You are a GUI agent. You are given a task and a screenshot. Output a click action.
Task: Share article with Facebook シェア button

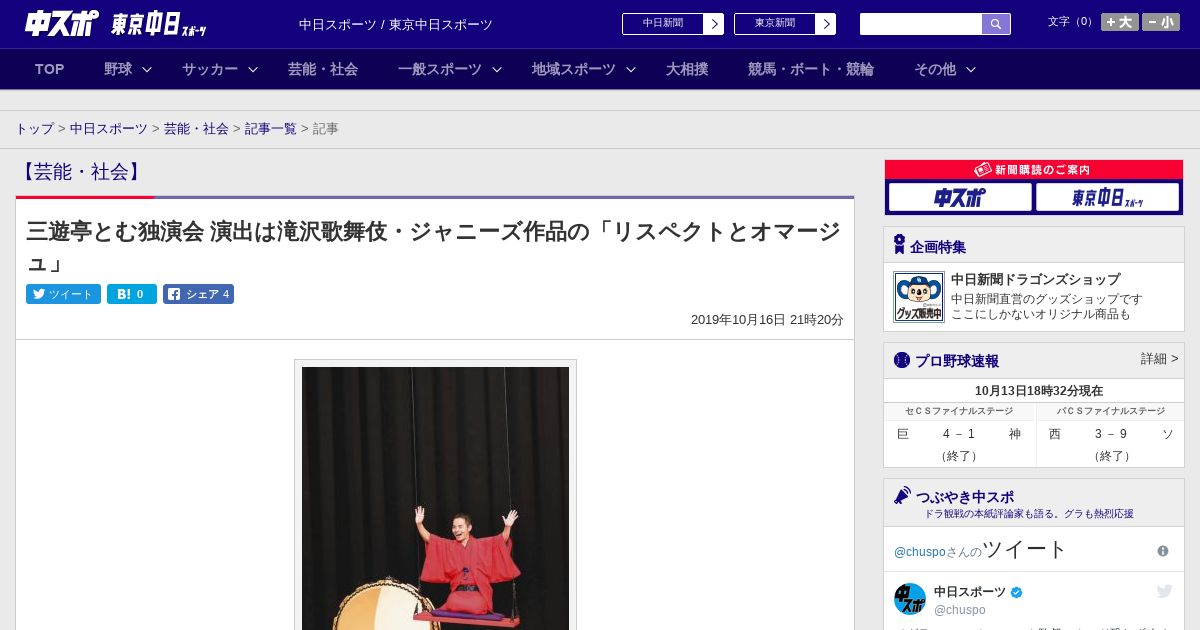click(x=198, y=294)
